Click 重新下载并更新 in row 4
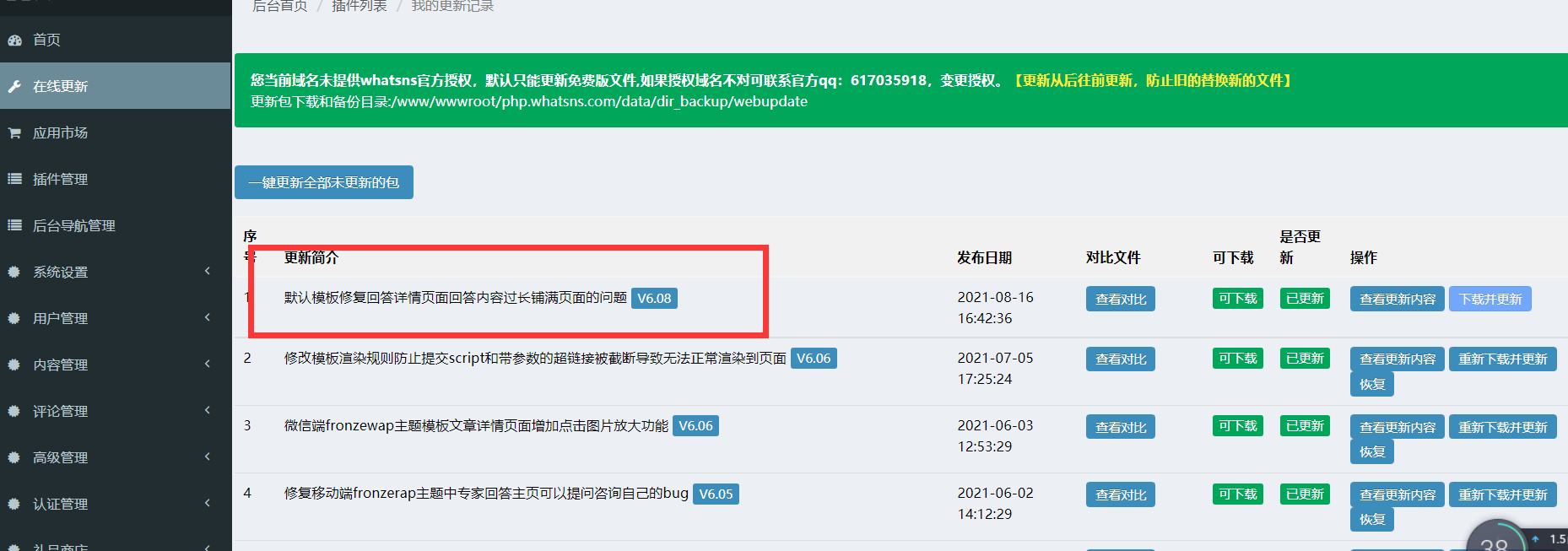The height and width of the screenshot is (551, 1568). [x=1502, y=494]
